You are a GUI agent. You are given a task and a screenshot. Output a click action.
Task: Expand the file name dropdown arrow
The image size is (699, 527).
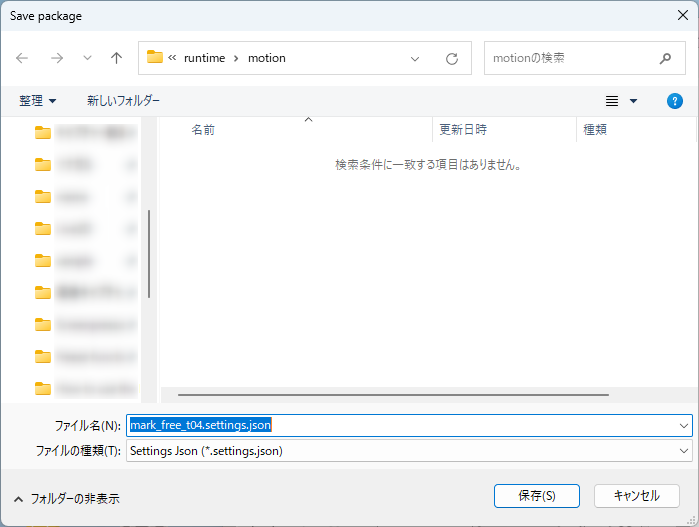click(683, 425)
